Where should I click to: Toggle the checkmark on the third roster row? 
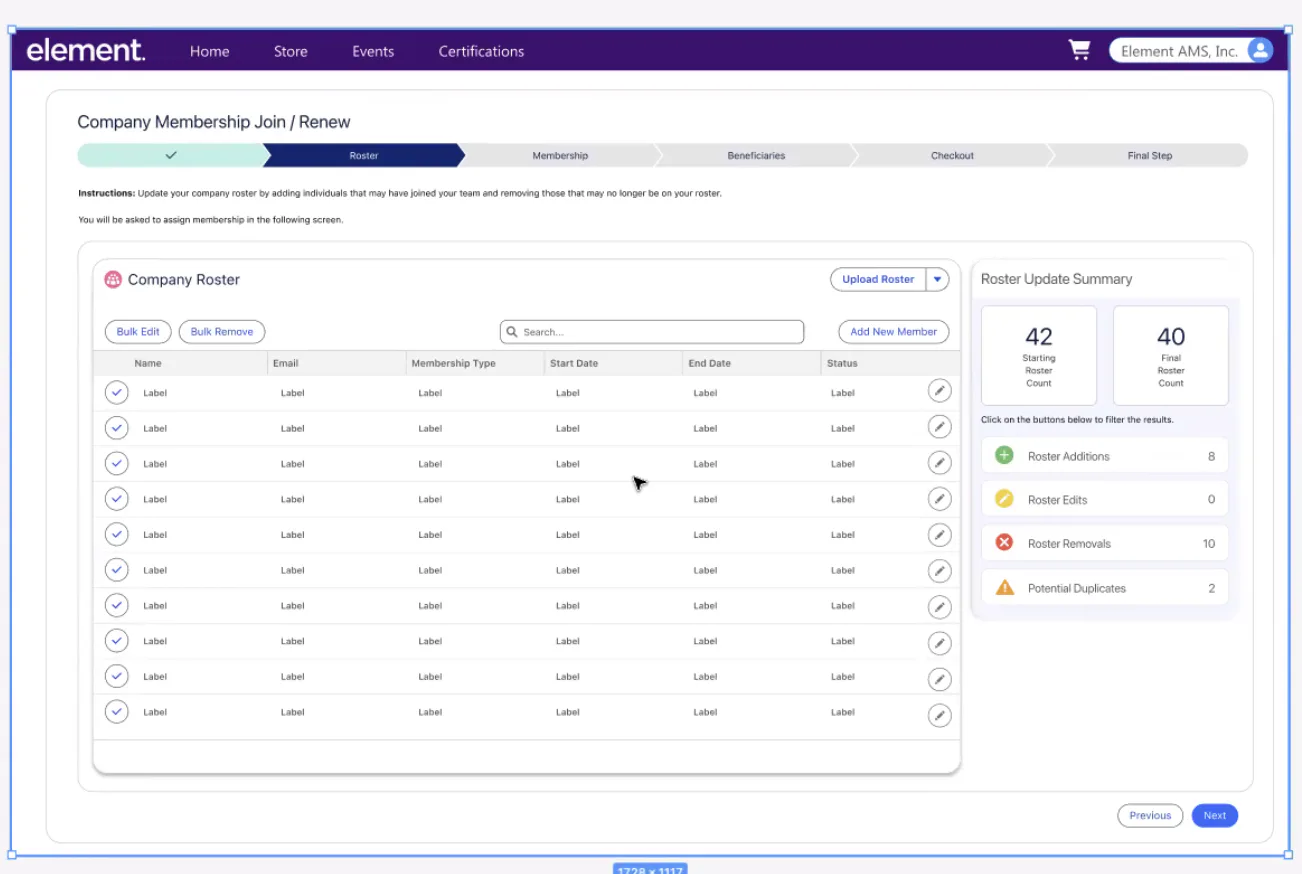point(117,463)
